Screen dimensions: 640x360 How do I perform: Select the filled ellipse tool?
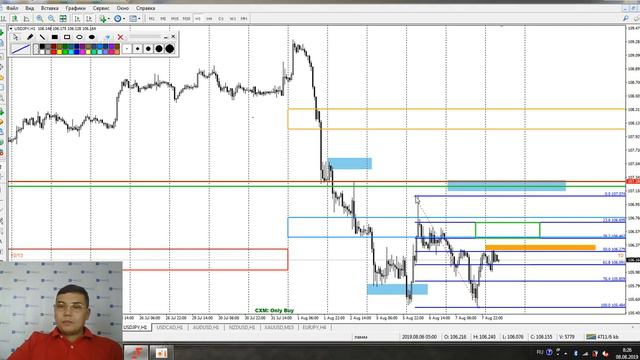[92, 37]
